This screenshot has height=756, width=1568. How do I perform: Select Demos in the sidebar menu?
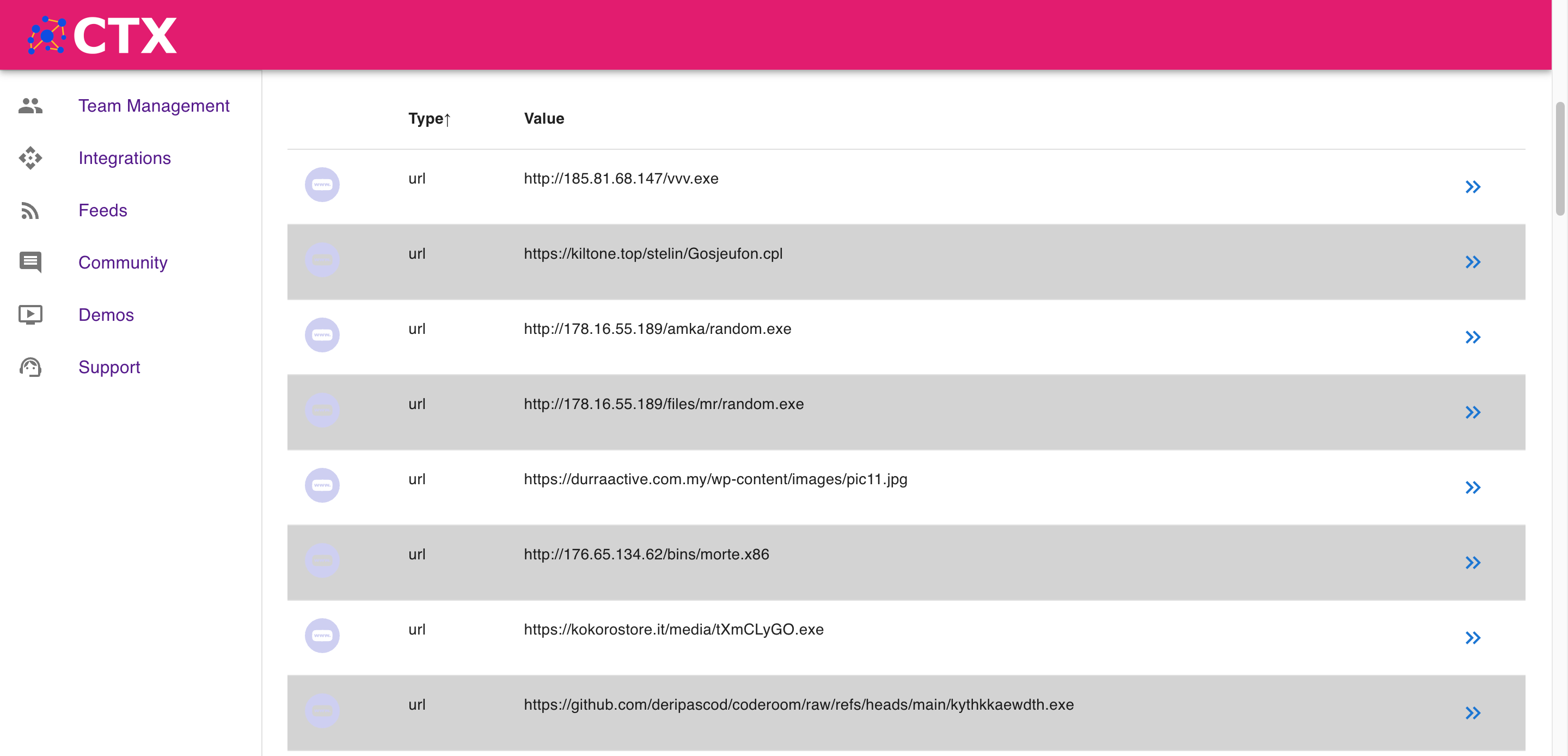(106, 314)
